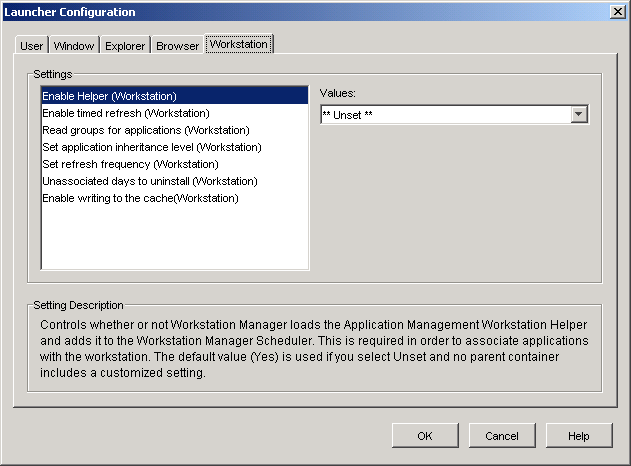Screen dimensions: 631x466
Task: Click the Workstation tab
Action: tap(239, 44)
